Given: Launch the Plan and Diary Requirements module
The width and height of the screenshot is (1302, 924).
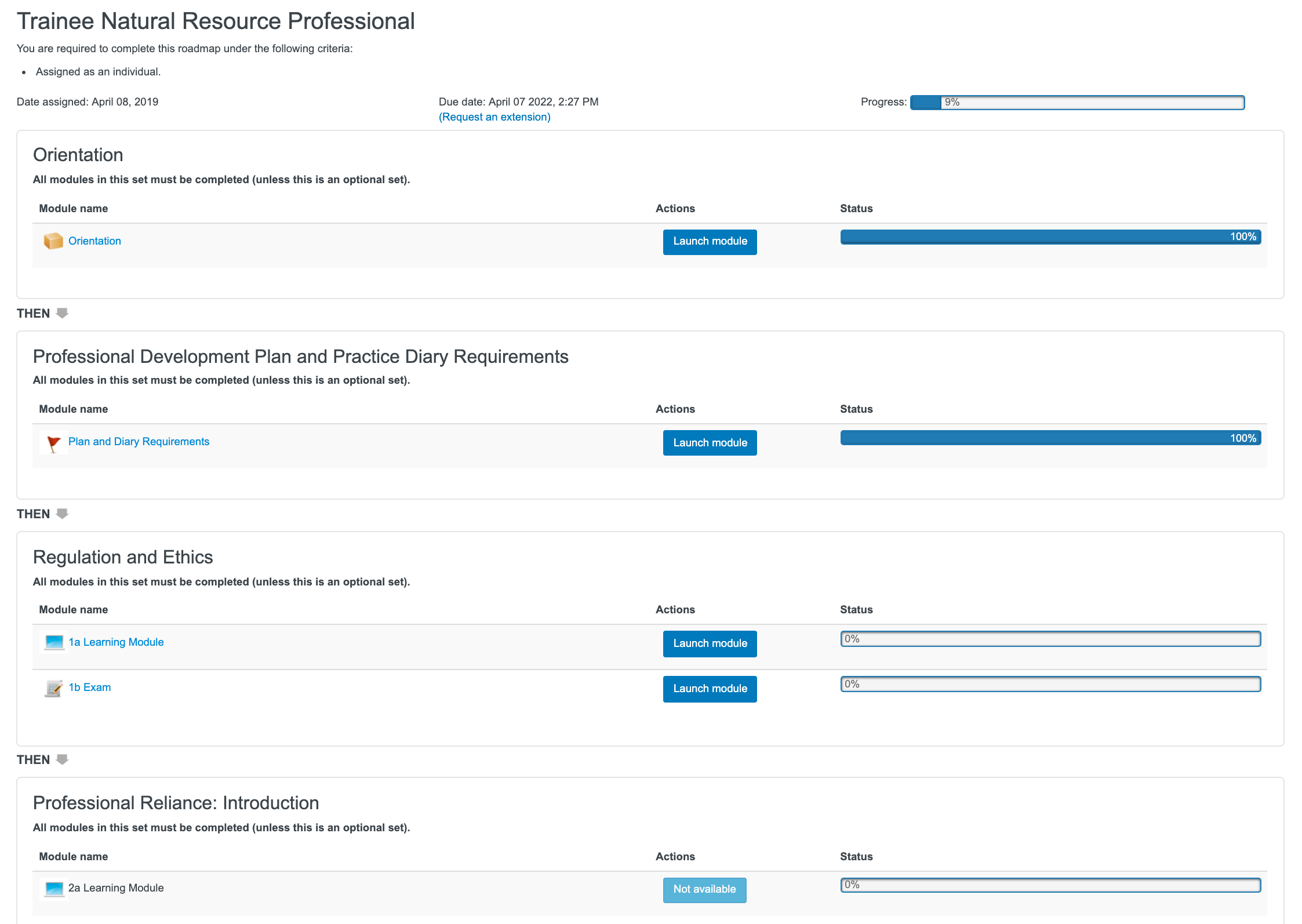Looking at the screenshot, I should [710, 443].
